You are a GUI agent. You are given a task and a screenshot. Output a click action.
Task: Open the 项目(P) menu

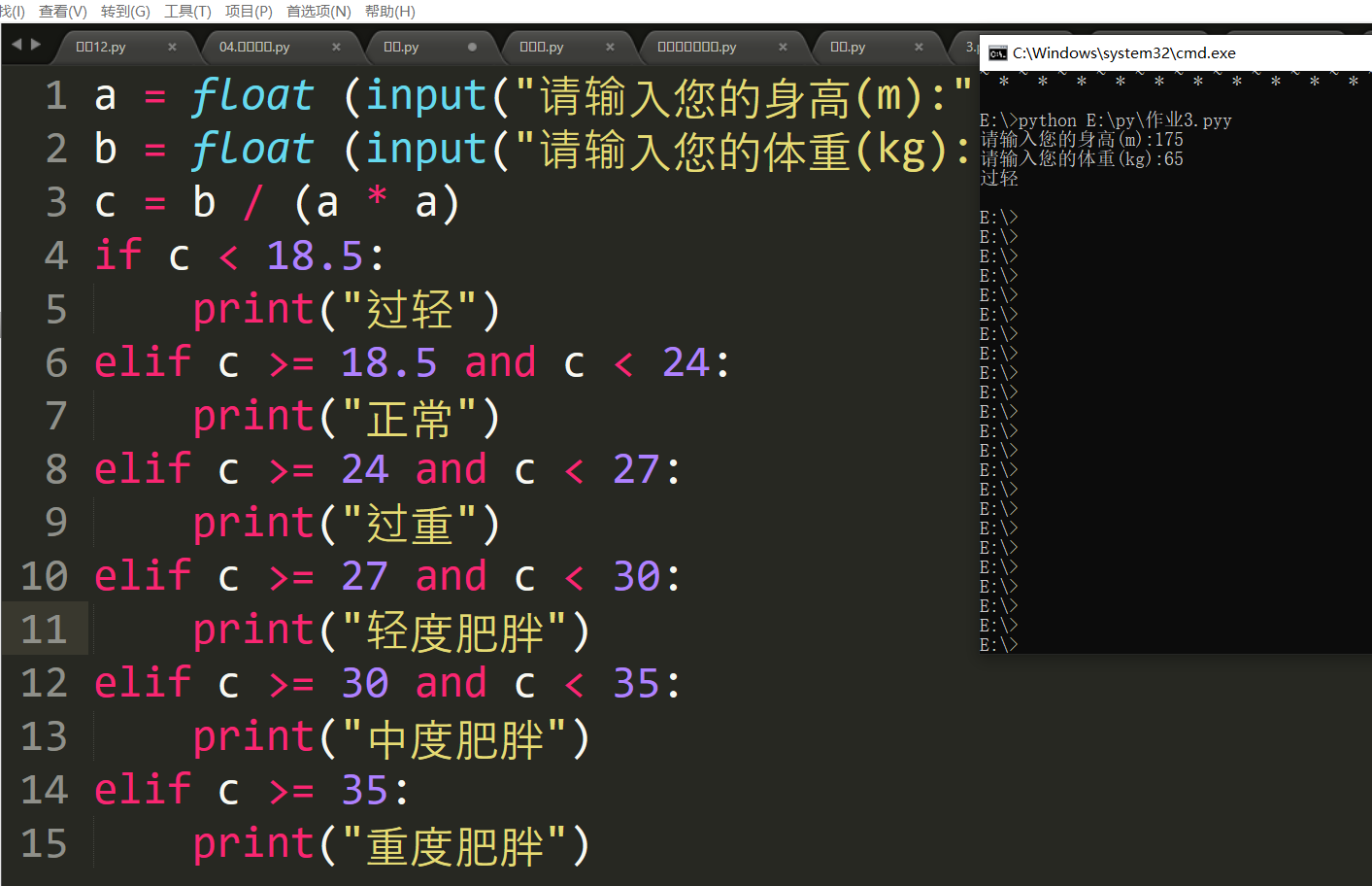click(x=249, y=11)
